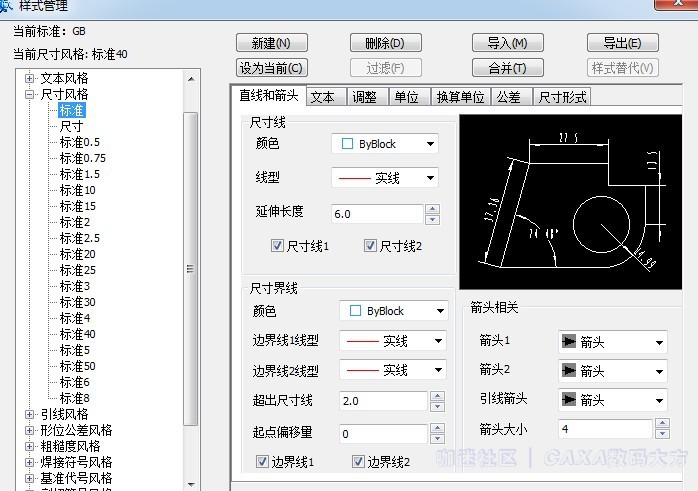Select 标准40 in the style tree
The width and height of the screenshot is (698, 491).
pos(77,334)
